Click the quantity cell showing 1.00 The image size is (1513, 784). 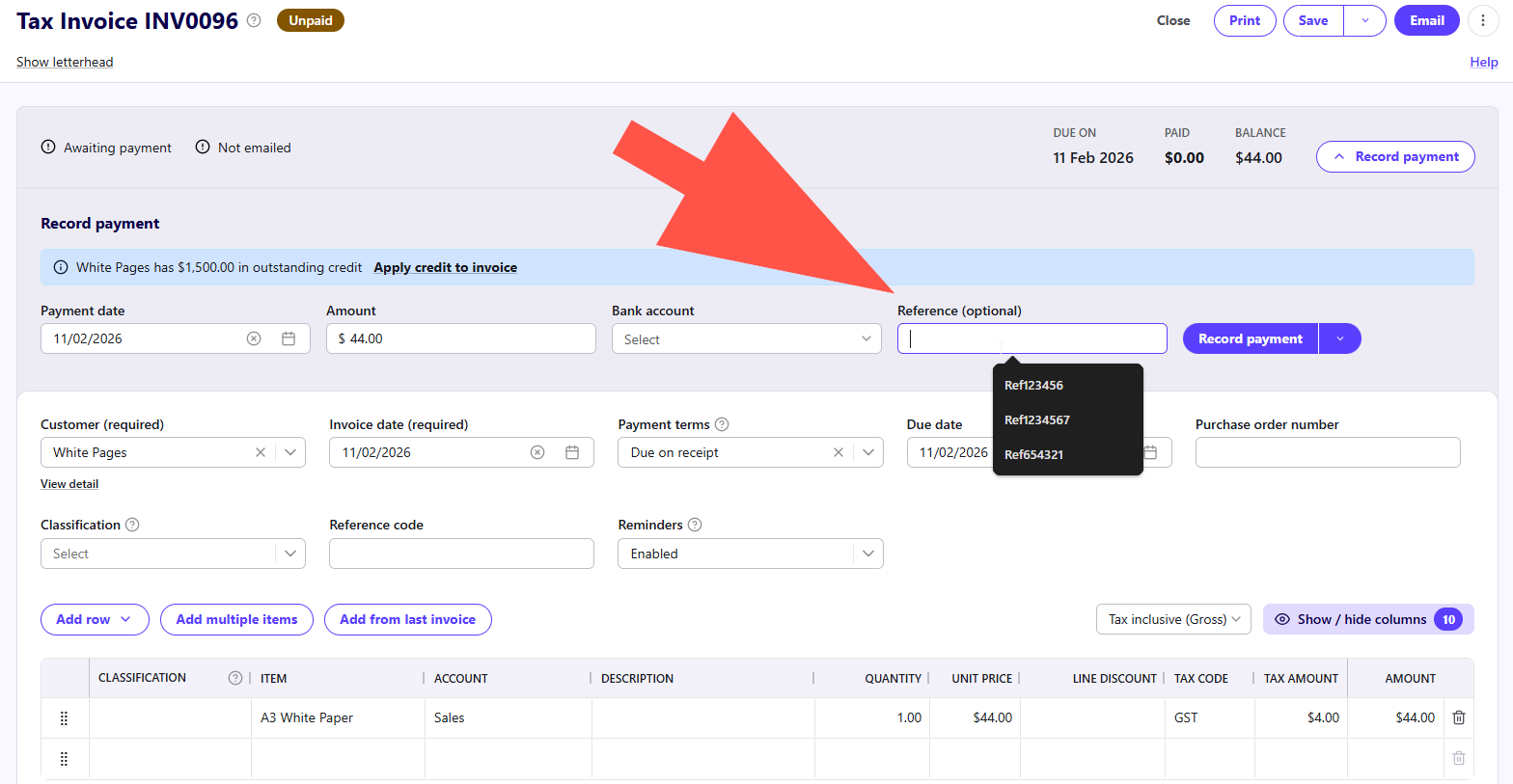[872, 717]
